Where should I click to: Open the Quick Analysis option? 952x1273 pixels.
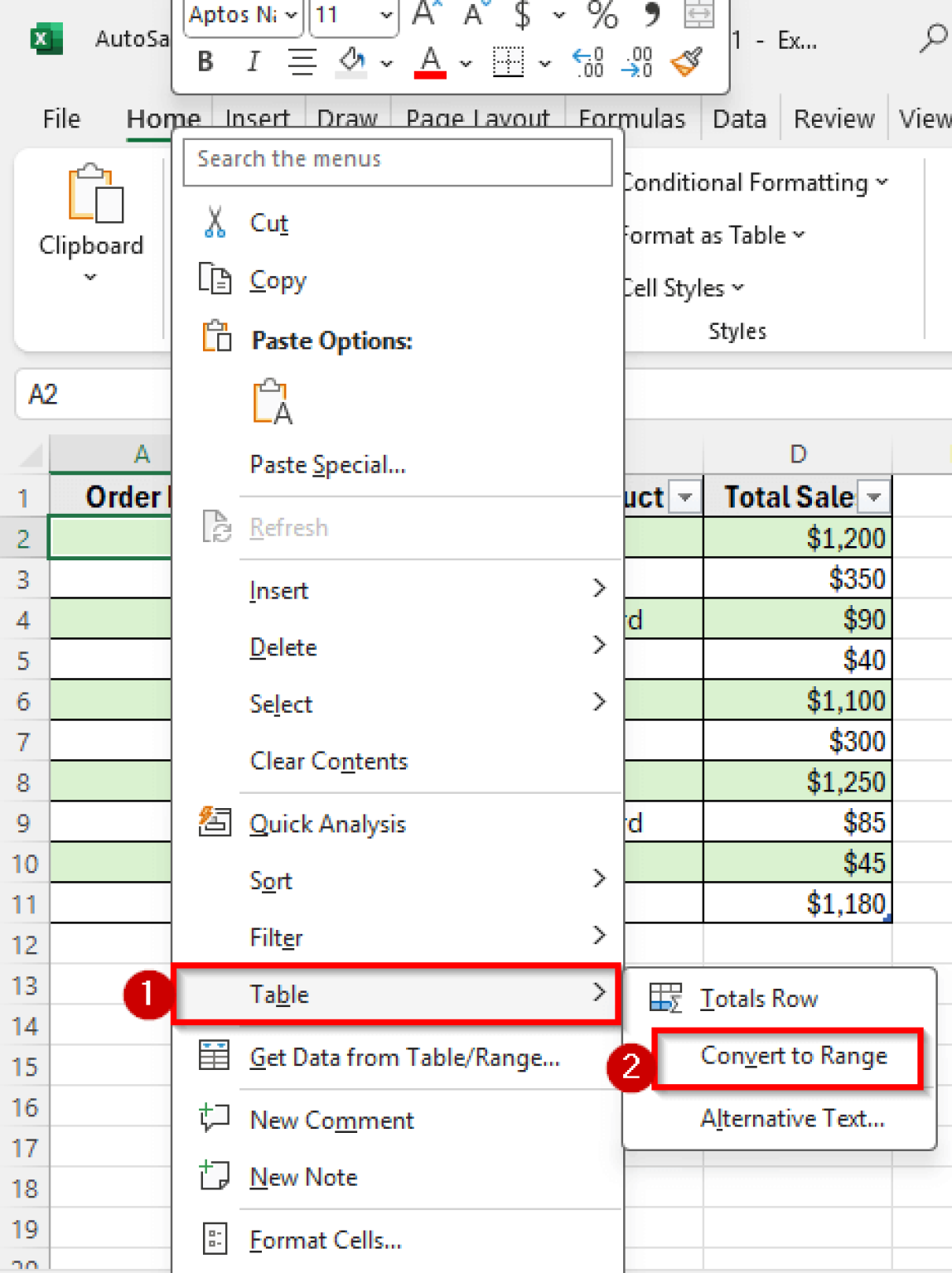click(x=327, y=824)
